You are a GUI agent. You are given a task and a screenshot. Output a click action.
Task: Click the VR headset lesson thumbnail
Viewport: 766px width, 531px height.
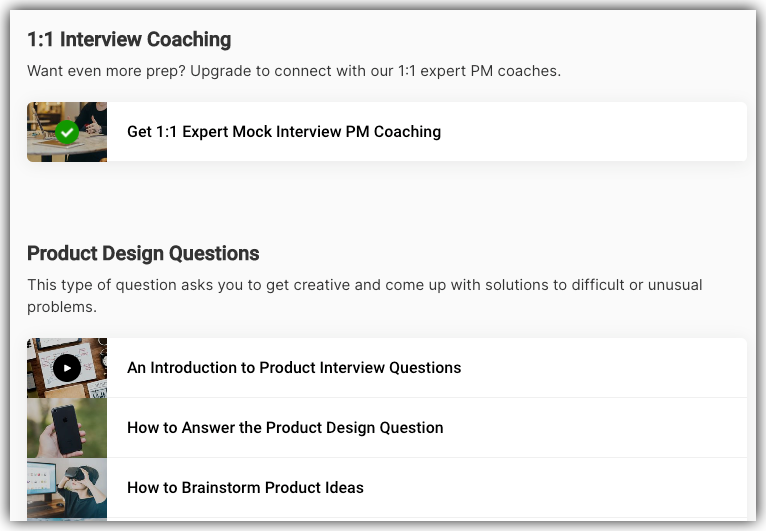(67, 487)
